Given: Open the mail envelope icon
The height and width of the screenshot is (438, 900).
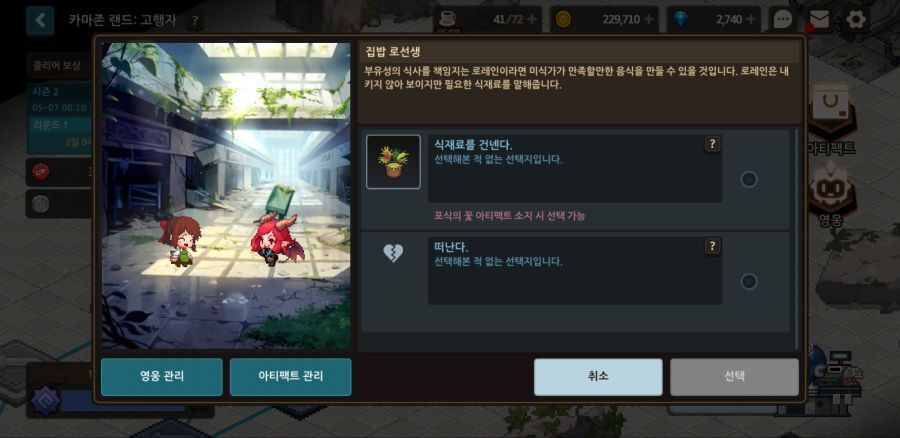Looking at the screenshot, I should pyautogui.click(x=819, y=20).
